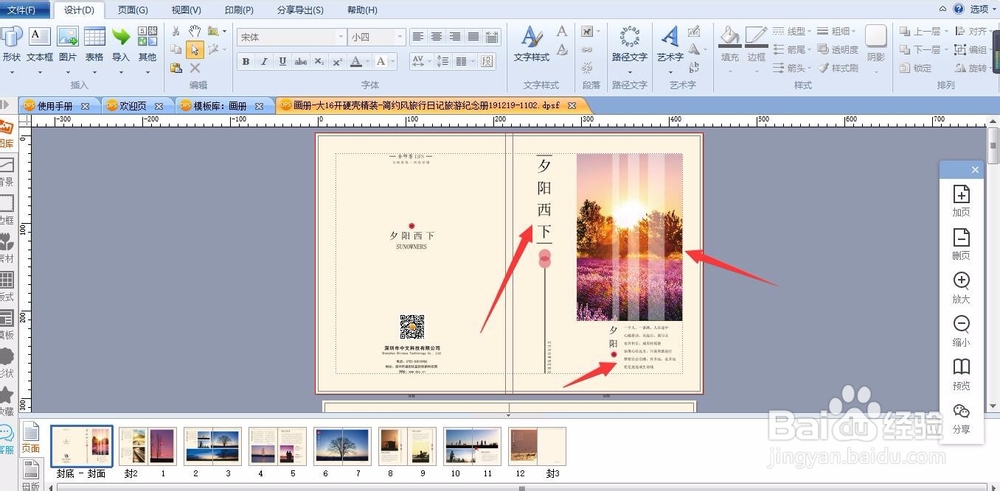Cut with the scissors icon
This screenshot has width=1000, height=491.
[x=176, y=31]
